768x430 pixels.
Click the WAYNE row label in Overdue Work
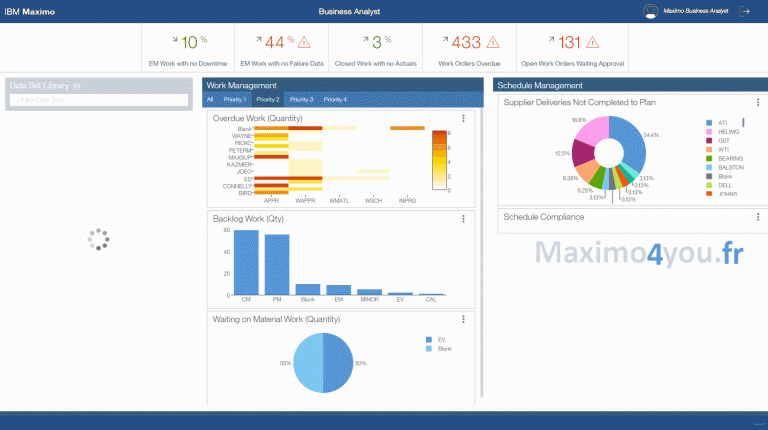point(241,136)
